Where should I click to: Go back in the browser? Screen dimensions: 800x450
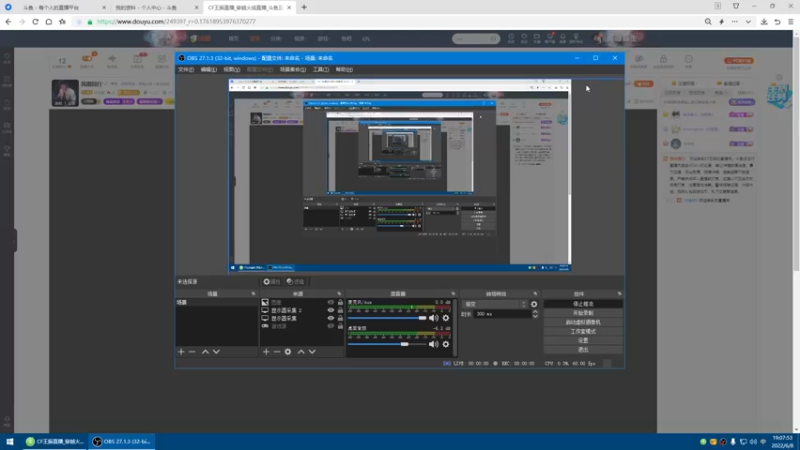click(8, 21)
